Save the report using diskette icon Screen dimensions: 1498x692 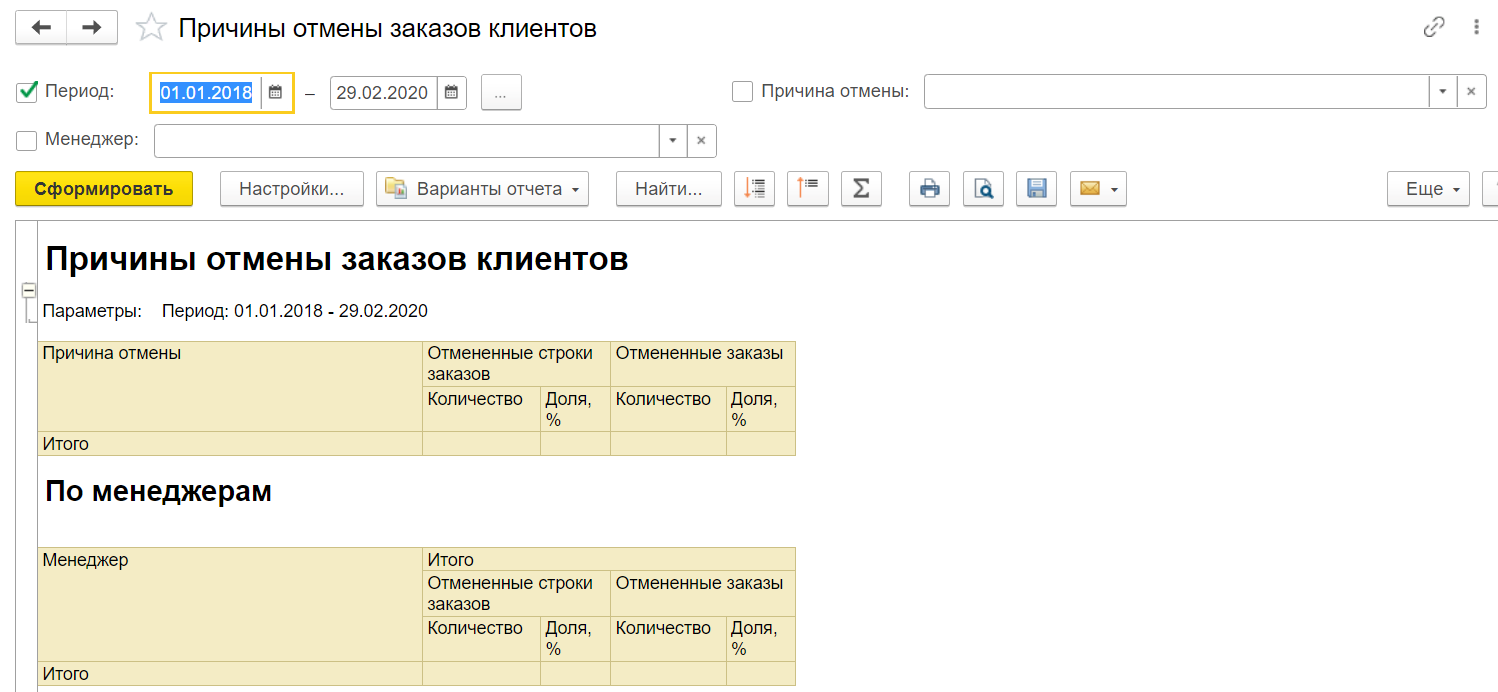coord(1036,188)
